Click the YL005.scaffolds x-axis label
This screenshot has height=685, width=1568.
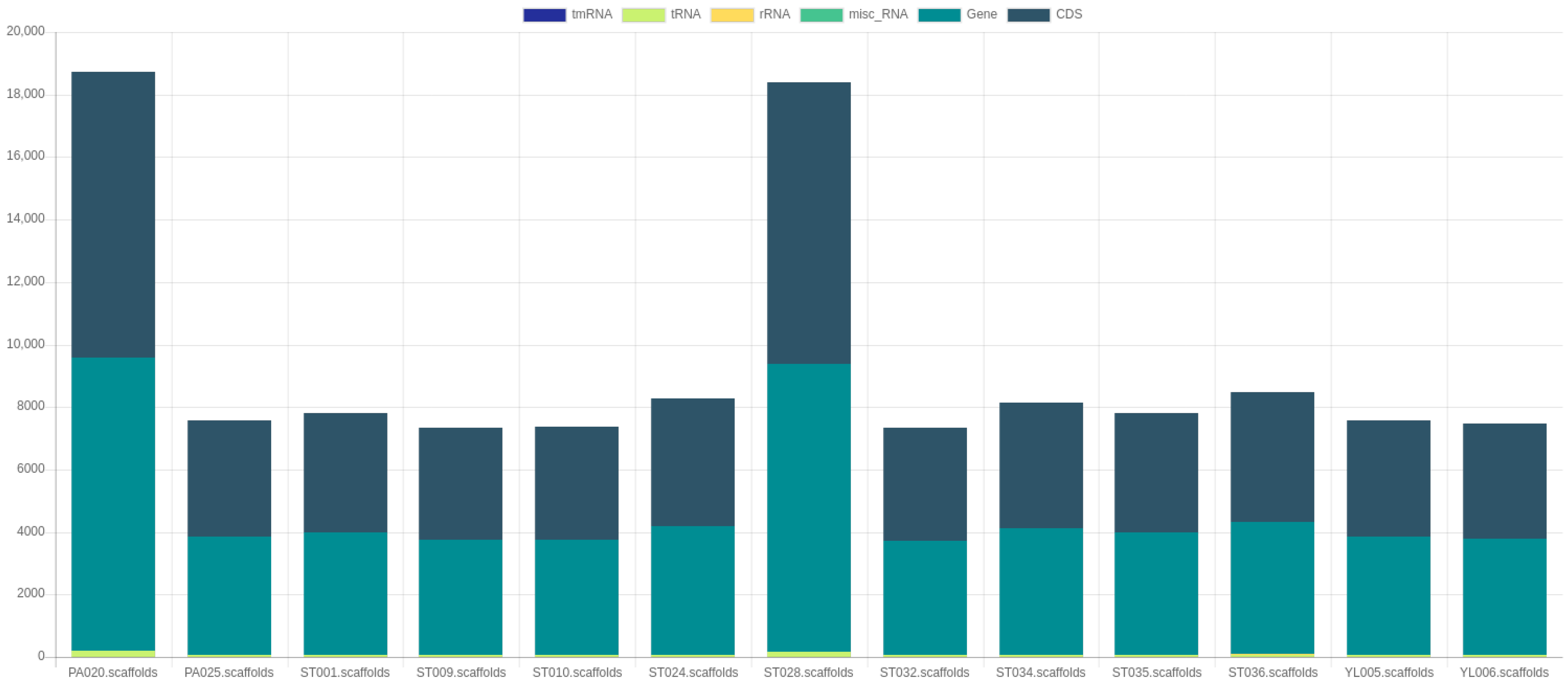pos(1388,672)
